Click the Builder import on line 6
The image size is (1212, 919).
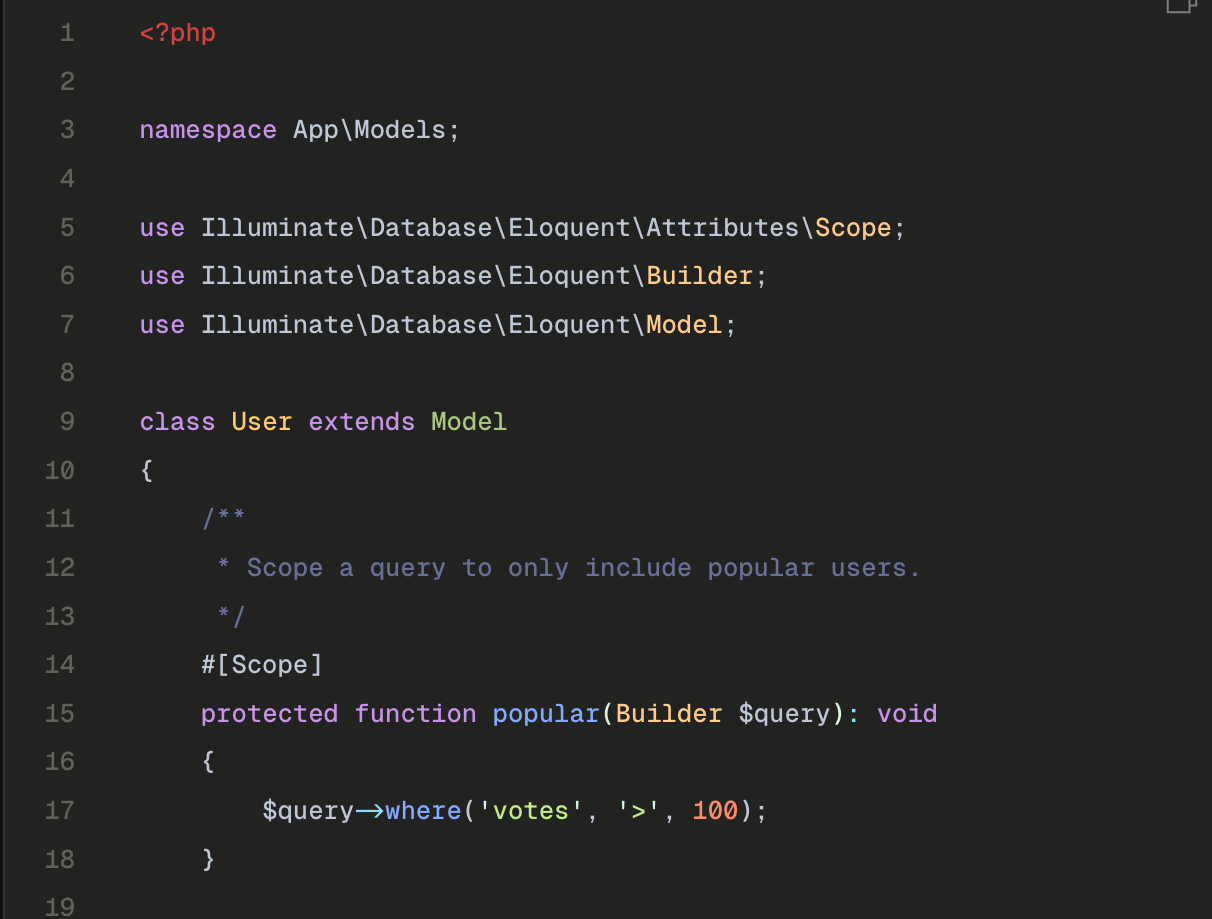[699, 276]
